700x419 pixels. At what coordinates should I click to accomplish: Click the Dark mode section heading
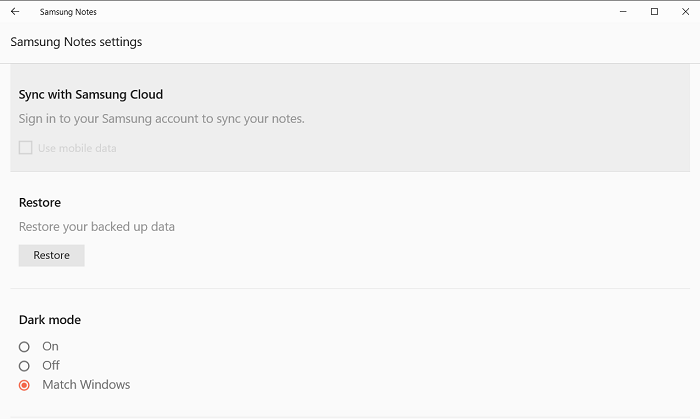tap(50, 320)
